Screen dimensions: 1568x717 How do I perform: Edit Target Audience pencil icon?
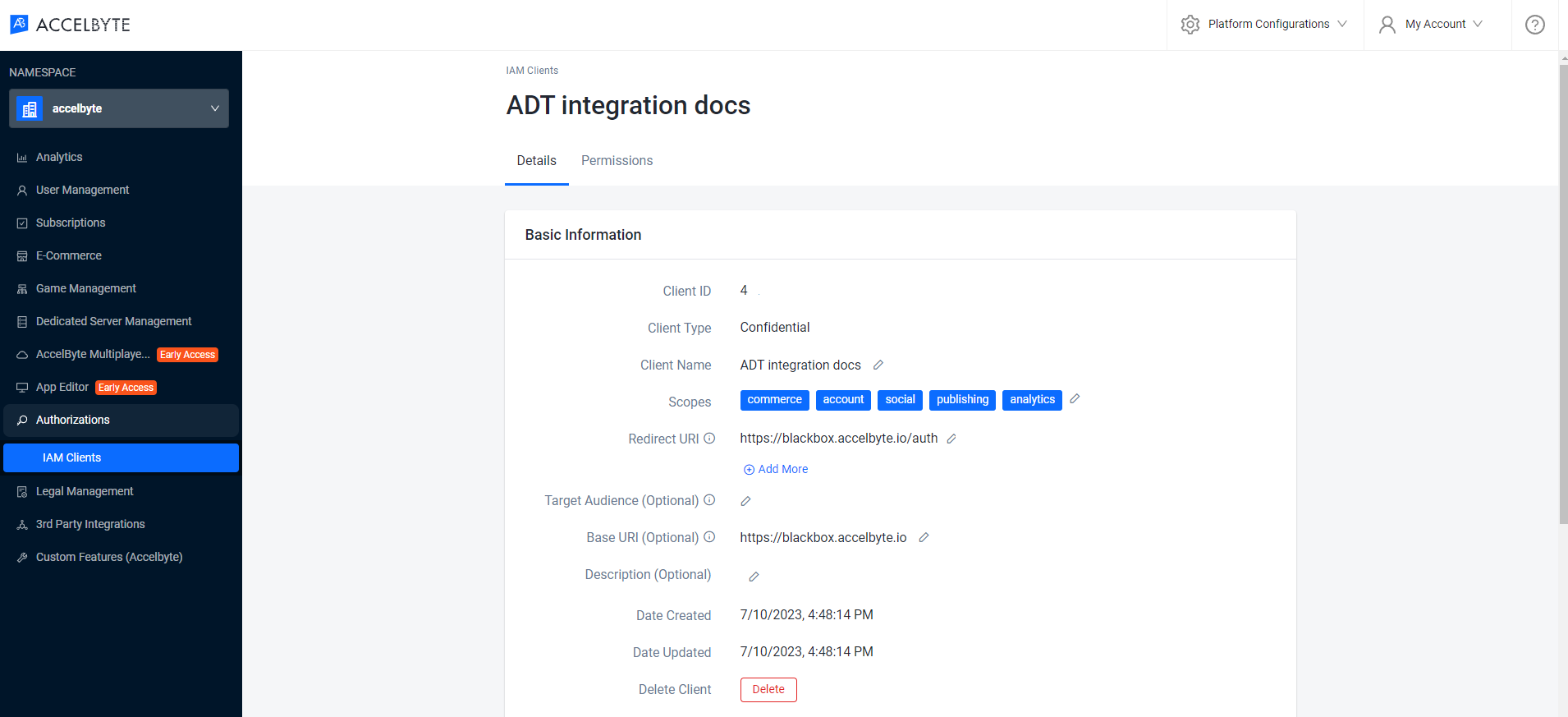tap(745, 501)
